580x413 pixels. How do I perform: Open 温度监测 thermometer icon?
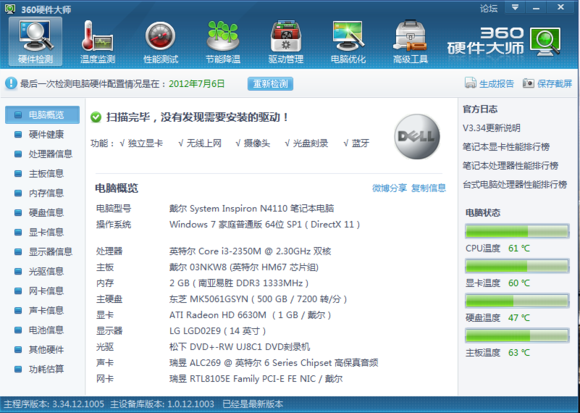[98, 41]
